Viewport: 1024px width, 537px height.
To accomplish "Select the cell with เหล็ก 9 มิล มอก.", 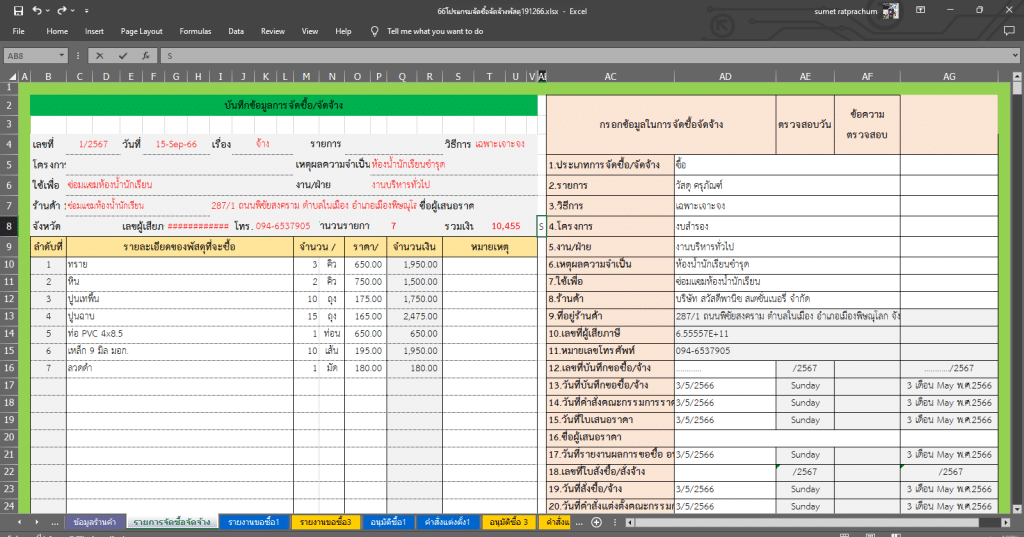I will (180, 351).
